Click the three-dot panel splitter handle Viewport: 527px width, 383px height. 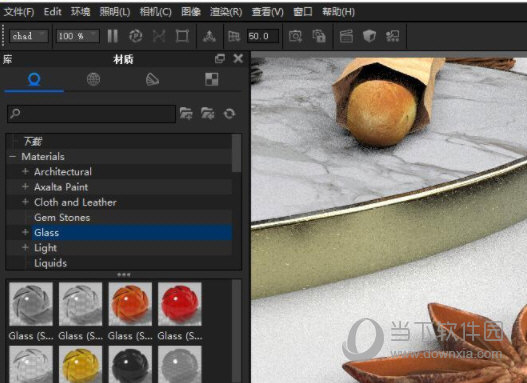click(x=124, y=275)
